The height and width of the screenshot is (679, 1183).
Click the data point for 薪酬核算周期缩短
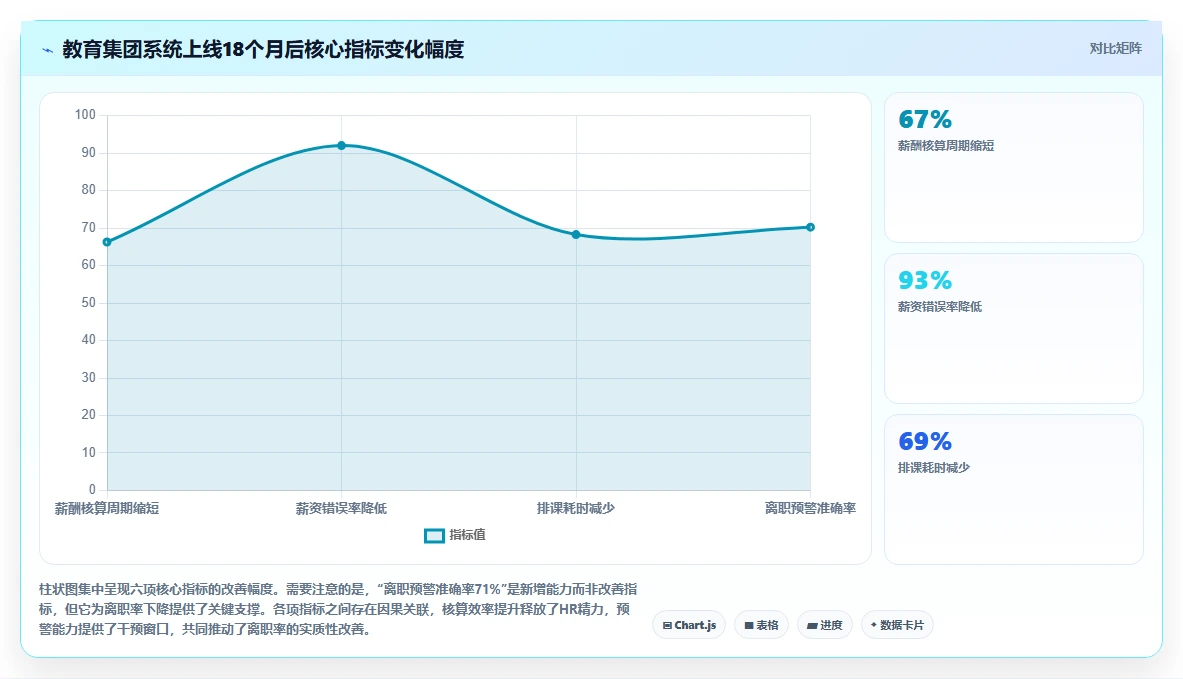coord(107,242)
